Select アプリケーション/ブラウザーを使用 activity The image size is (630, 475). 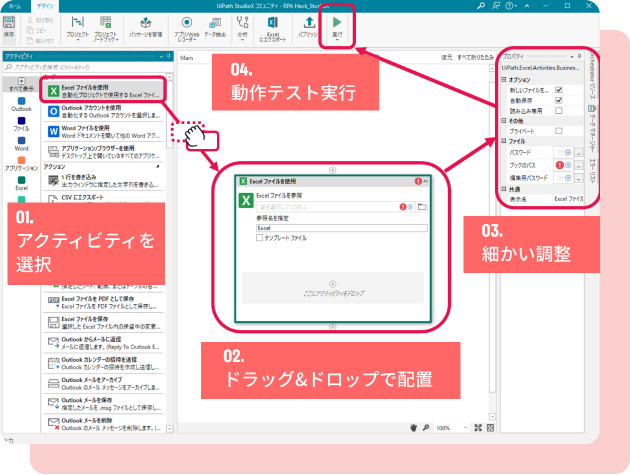[103, 152]
